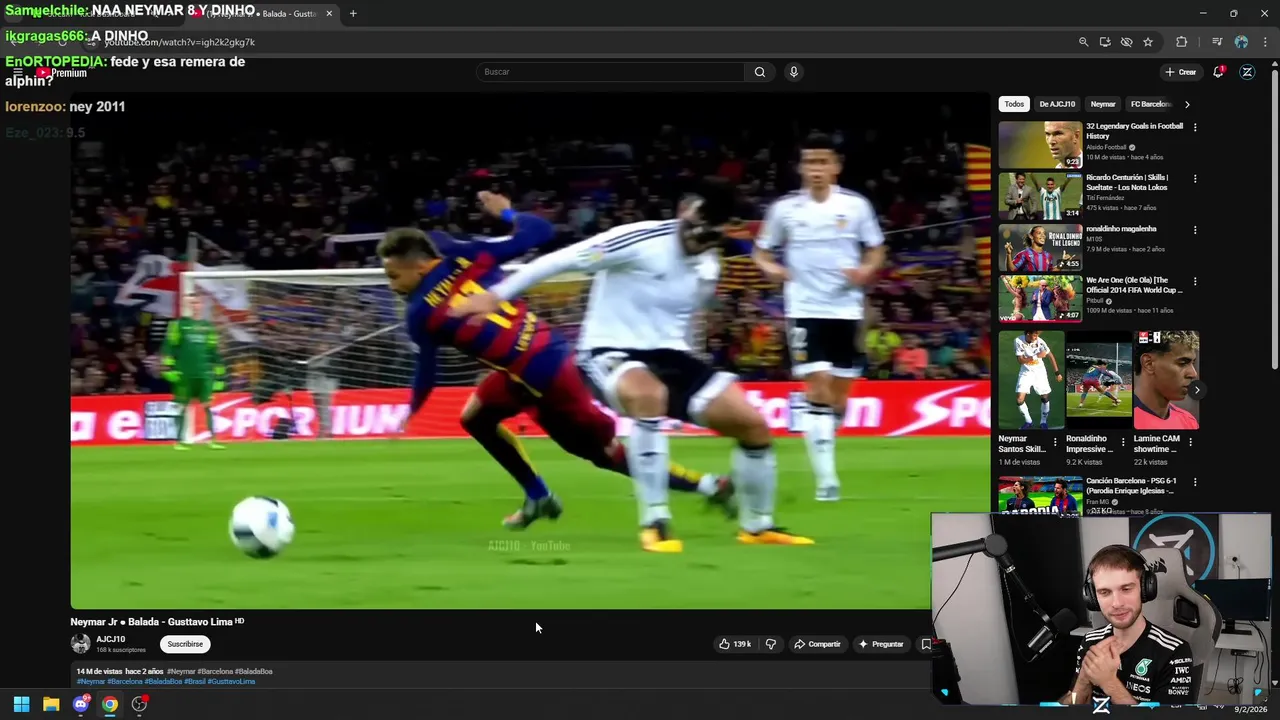Click the #GusttavoLima hashtag link
Viewport: 1280px width, 720px height.
(232, 681)
